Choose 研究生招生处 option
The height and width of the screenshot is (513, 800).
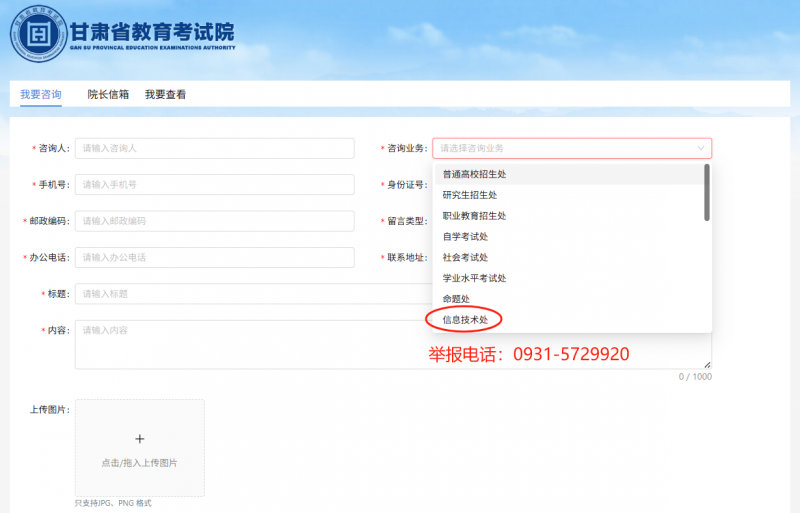coord(469,195)
